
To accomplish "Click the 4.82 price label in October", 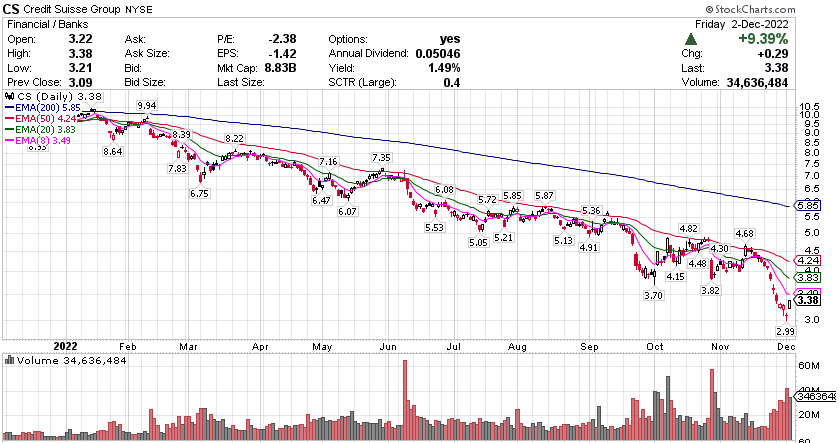I will tap(688, 229).
